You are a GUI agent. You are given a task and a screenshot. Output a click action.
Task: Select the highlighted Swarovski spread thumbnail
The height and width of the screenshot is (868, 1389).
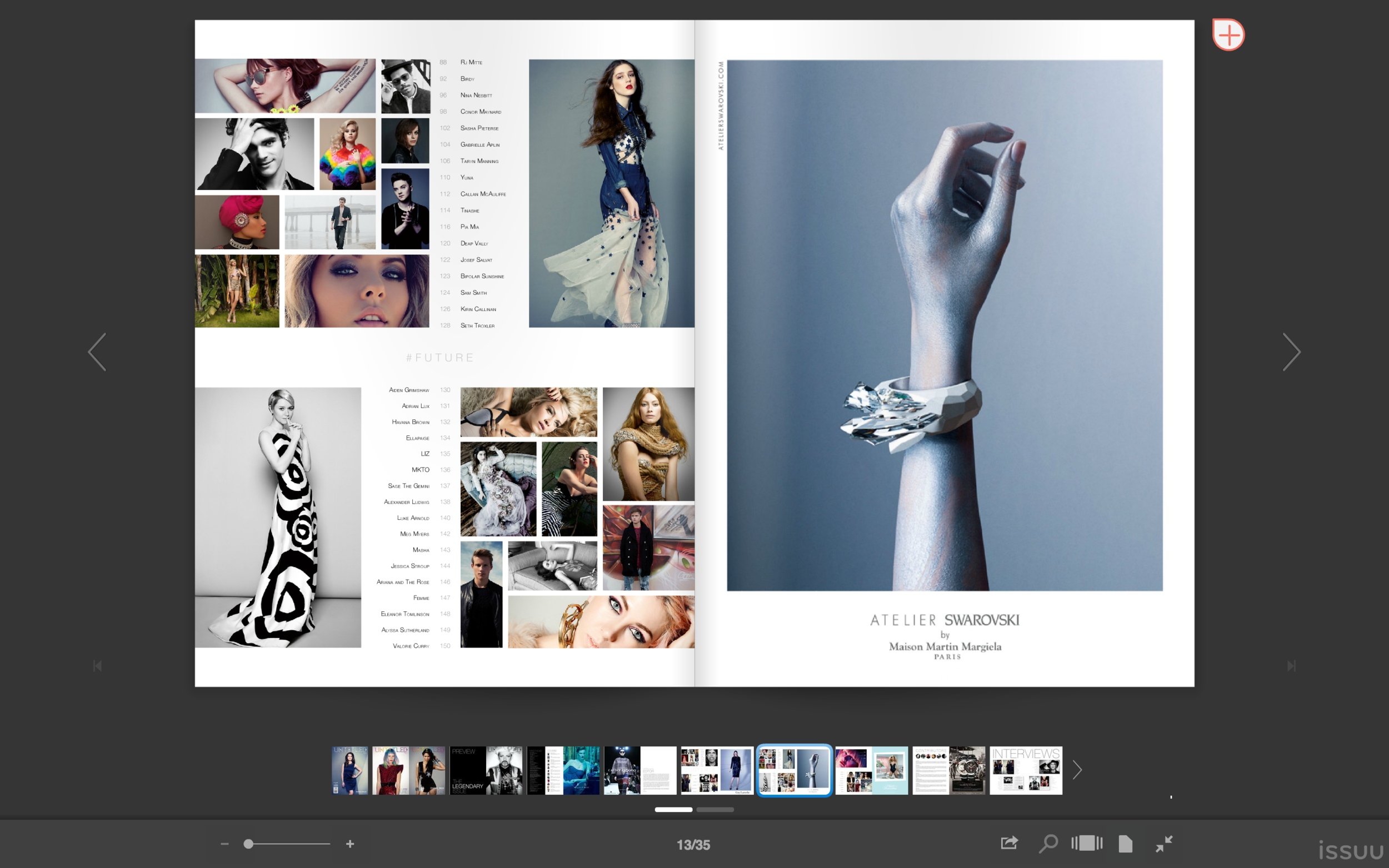pos(794,770)
